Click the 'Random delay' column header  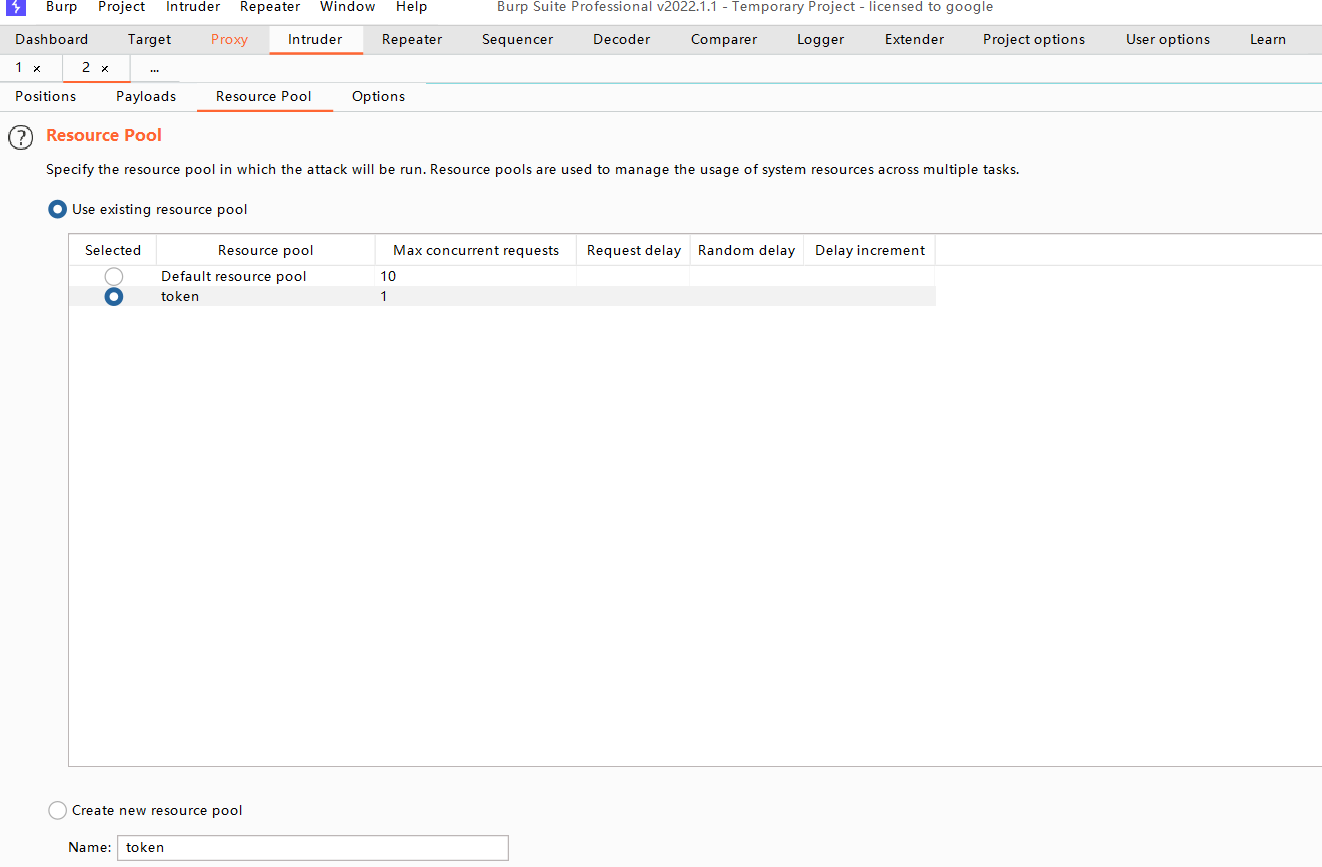click(x=747, y=250)
